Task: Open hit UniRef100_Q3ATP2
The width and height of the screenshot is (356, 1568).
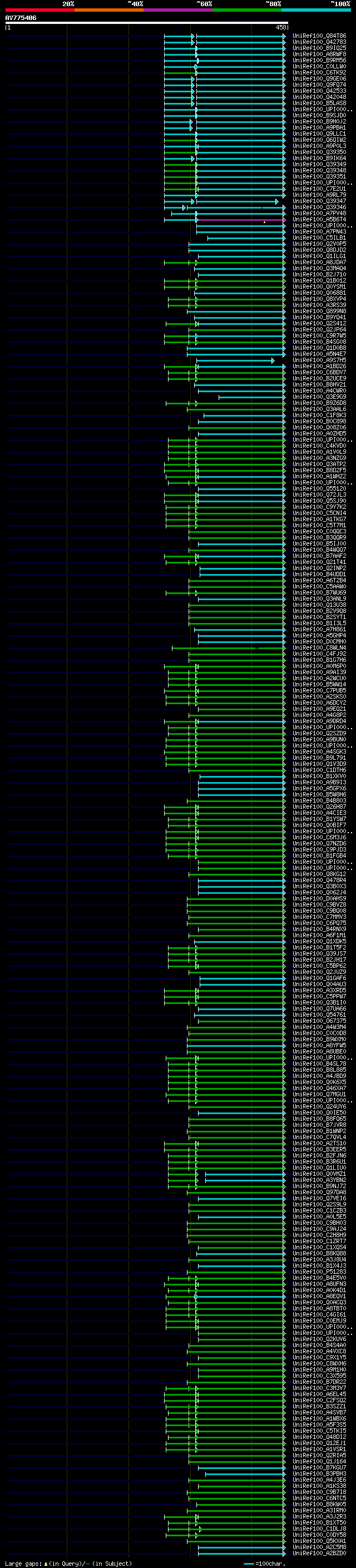Action: pos(319,464)
